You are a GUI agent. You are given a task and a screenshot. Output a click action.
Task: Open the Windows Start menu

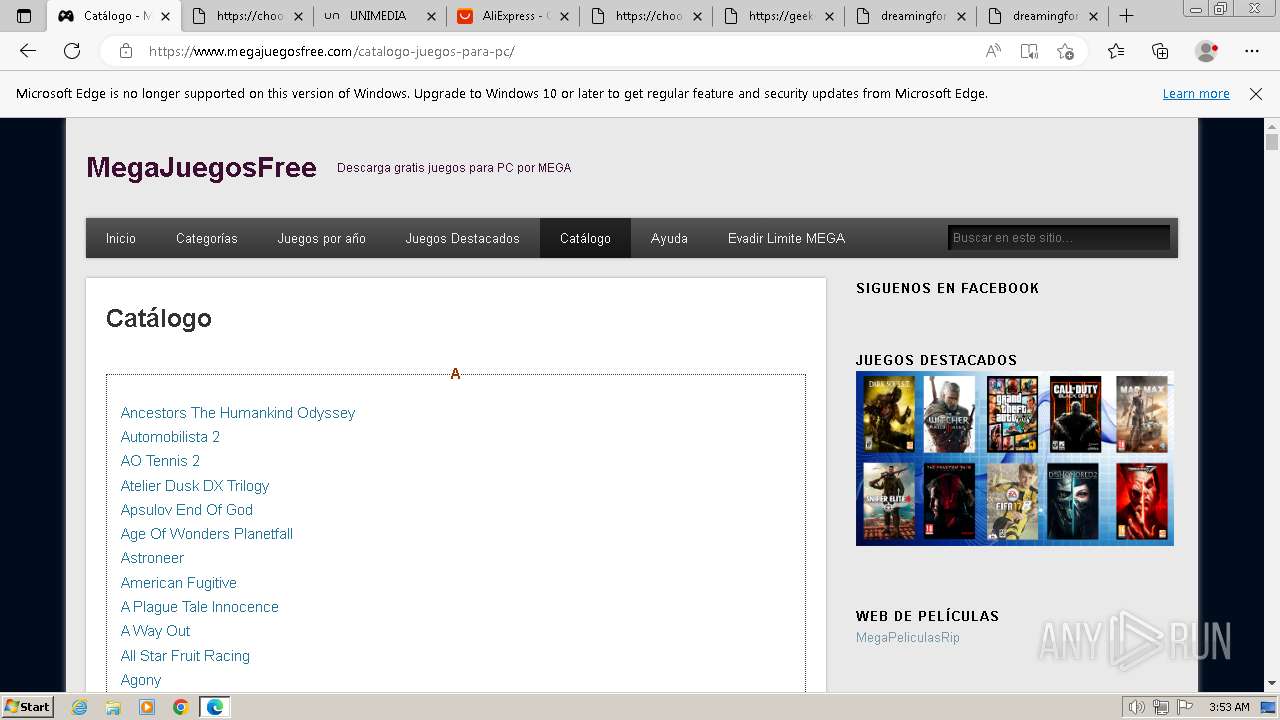point(27,707)
